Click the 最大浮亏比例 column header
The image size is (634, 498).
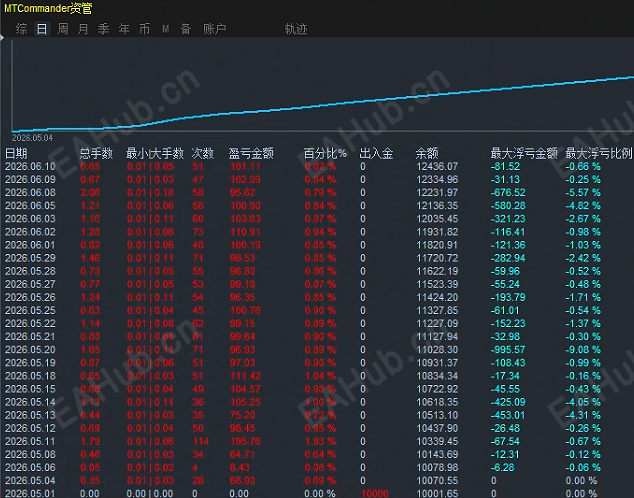599,153
